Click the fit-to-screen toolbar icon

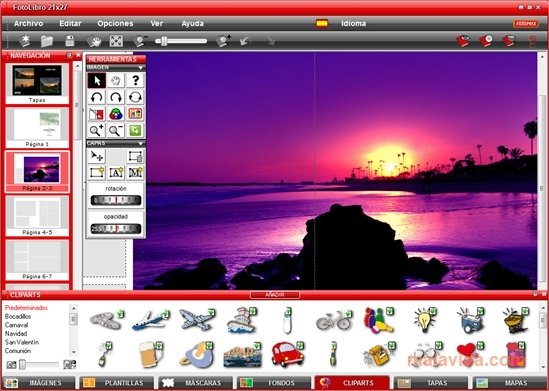[x=116, y=41]
